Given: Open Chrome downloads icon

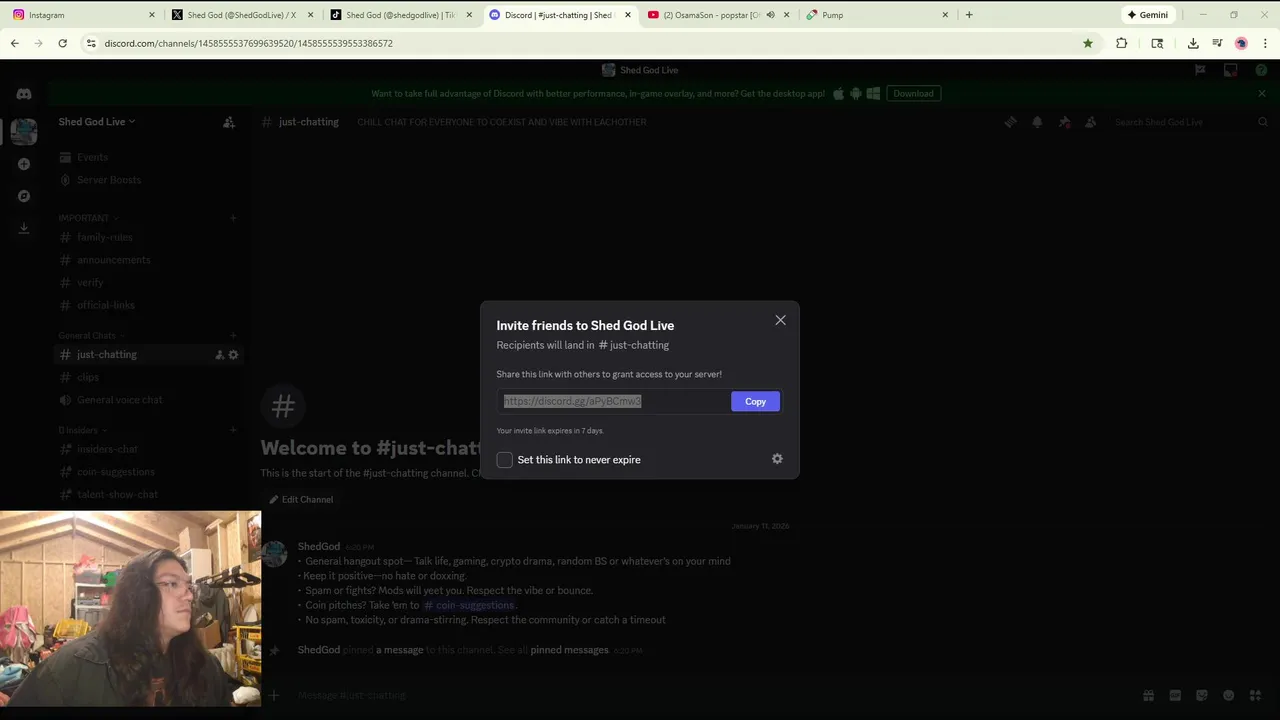Looking at the screenshot, I should 1193,43.
